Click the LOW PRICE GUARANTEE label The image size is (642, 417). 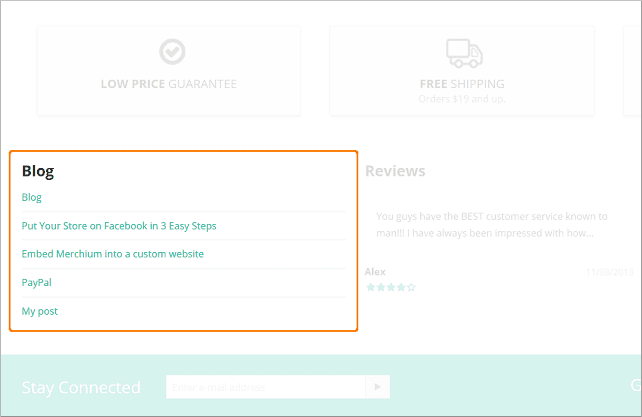click(x=169, y=84)
